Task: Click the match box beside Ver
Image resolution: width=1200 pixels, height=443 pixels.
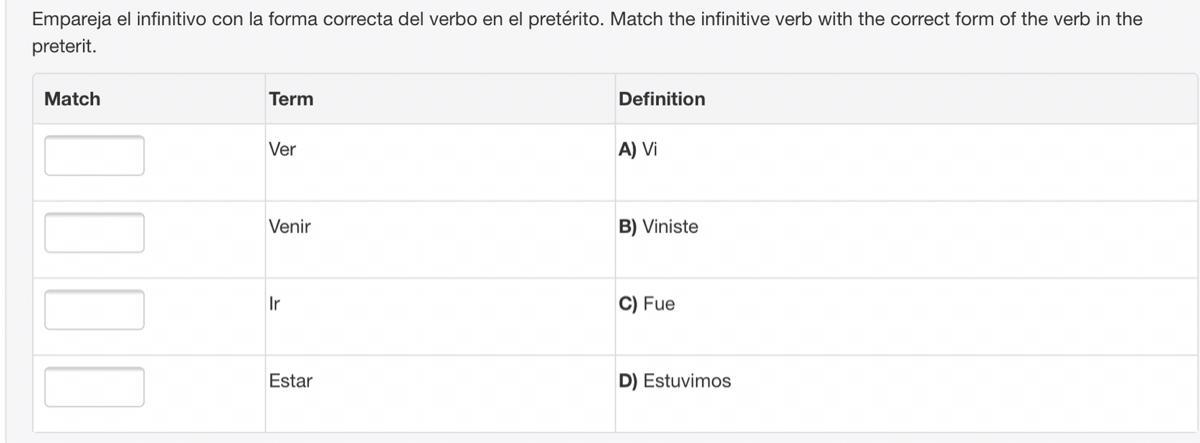Action: click(94, 155)
